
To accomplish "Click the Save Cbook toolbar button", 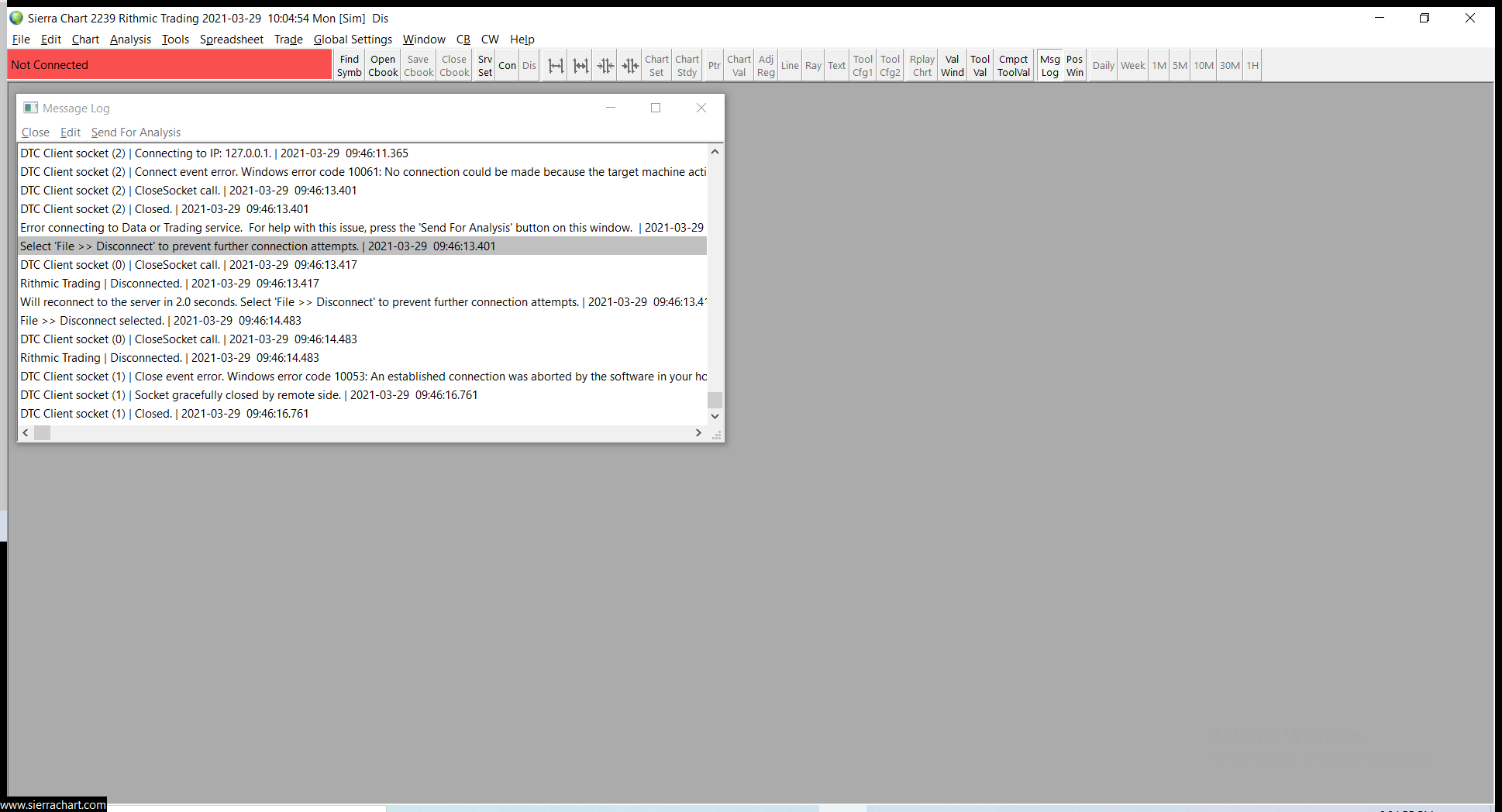I will click(x=419, y=66).
